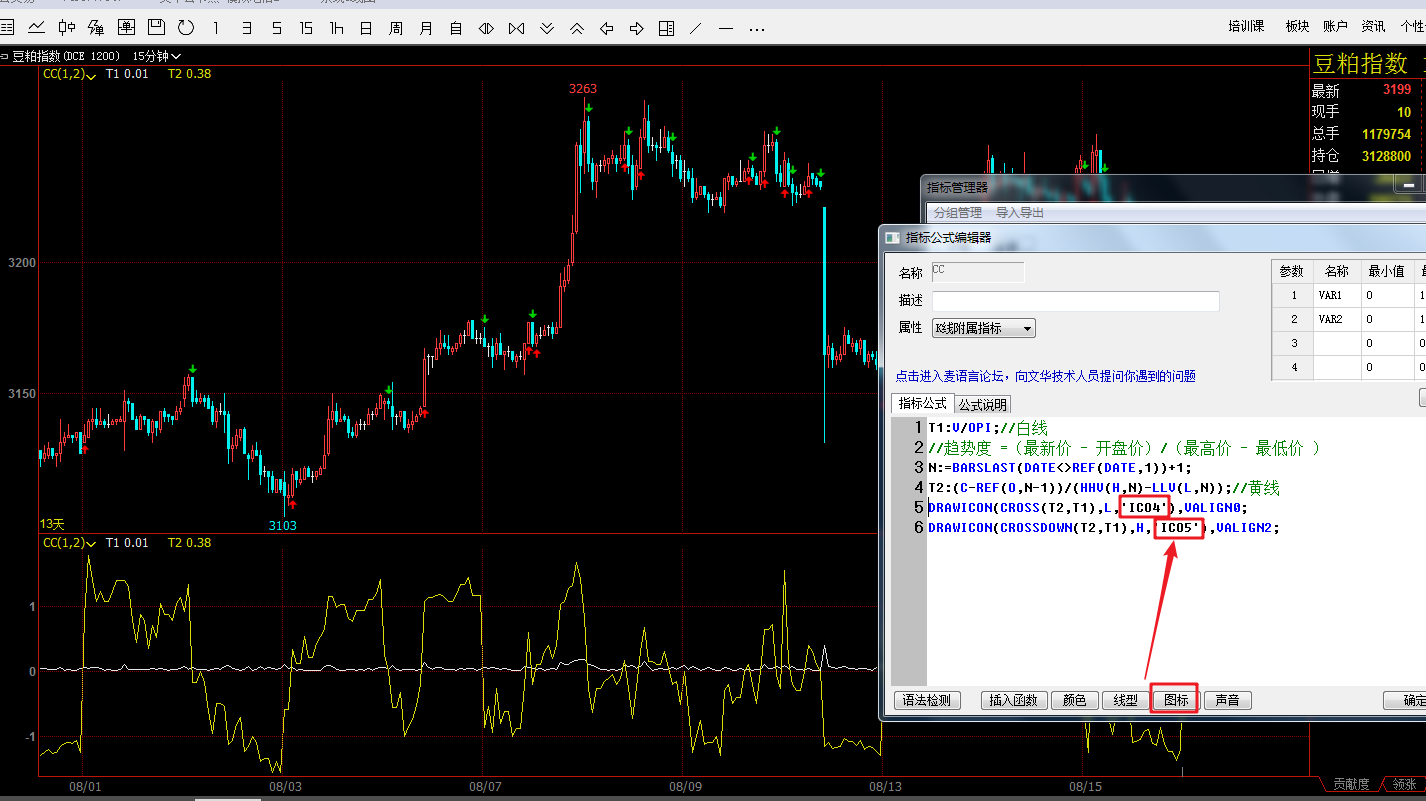Click the 插入函数 button
The height and width of the screenshot is (801, 1426).
click(x=1013, y=700)
